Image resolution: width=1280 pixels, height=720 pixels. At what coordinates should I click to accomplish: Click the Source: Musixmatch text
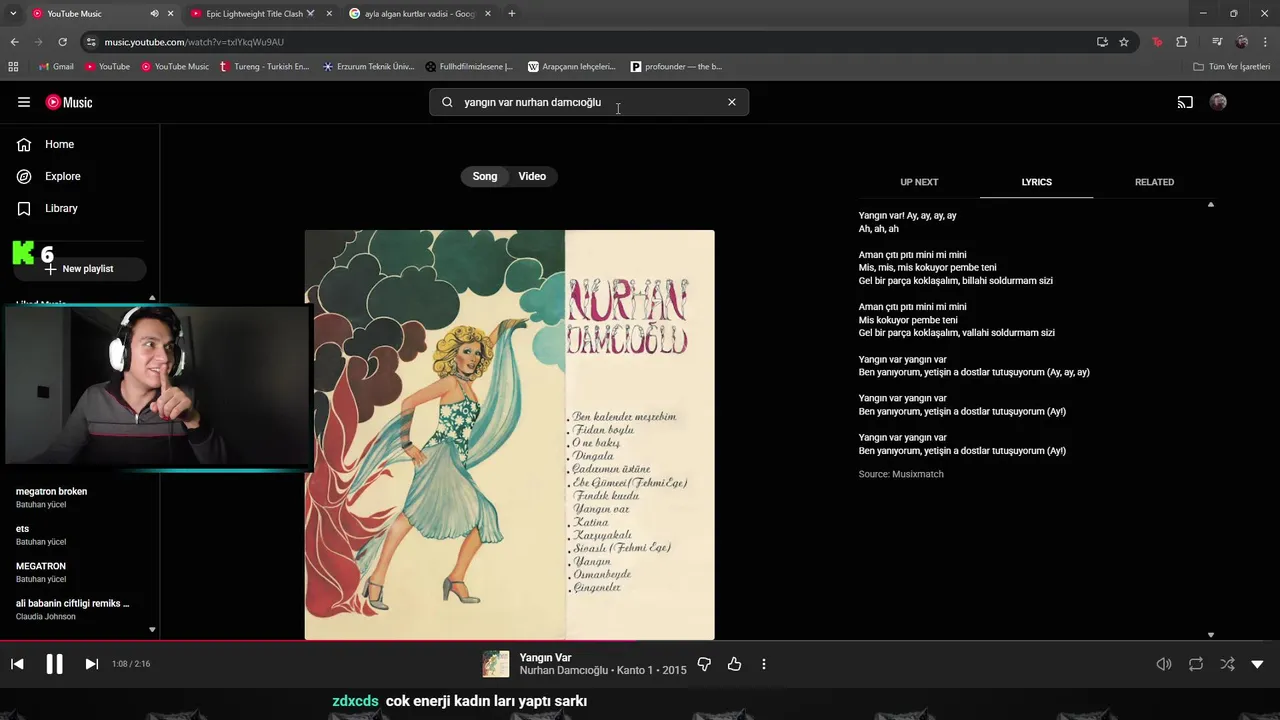(x=901, y=474)
